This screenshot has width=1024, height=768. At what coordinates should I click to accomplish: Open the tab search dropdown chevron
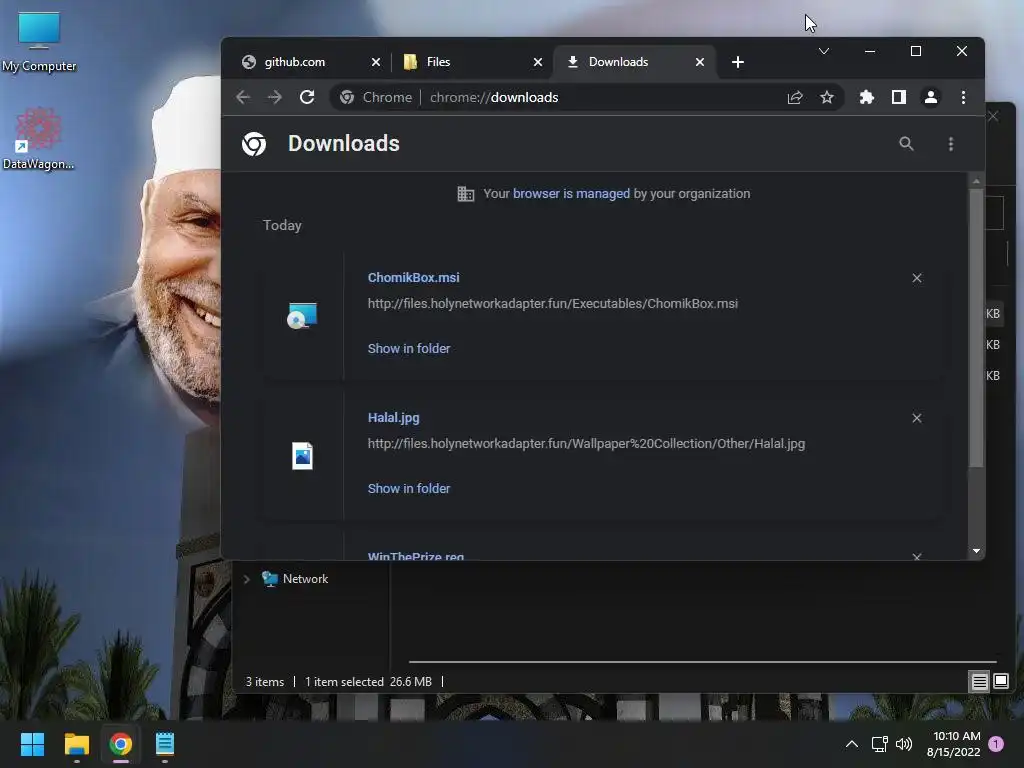[x=824, y=51]
